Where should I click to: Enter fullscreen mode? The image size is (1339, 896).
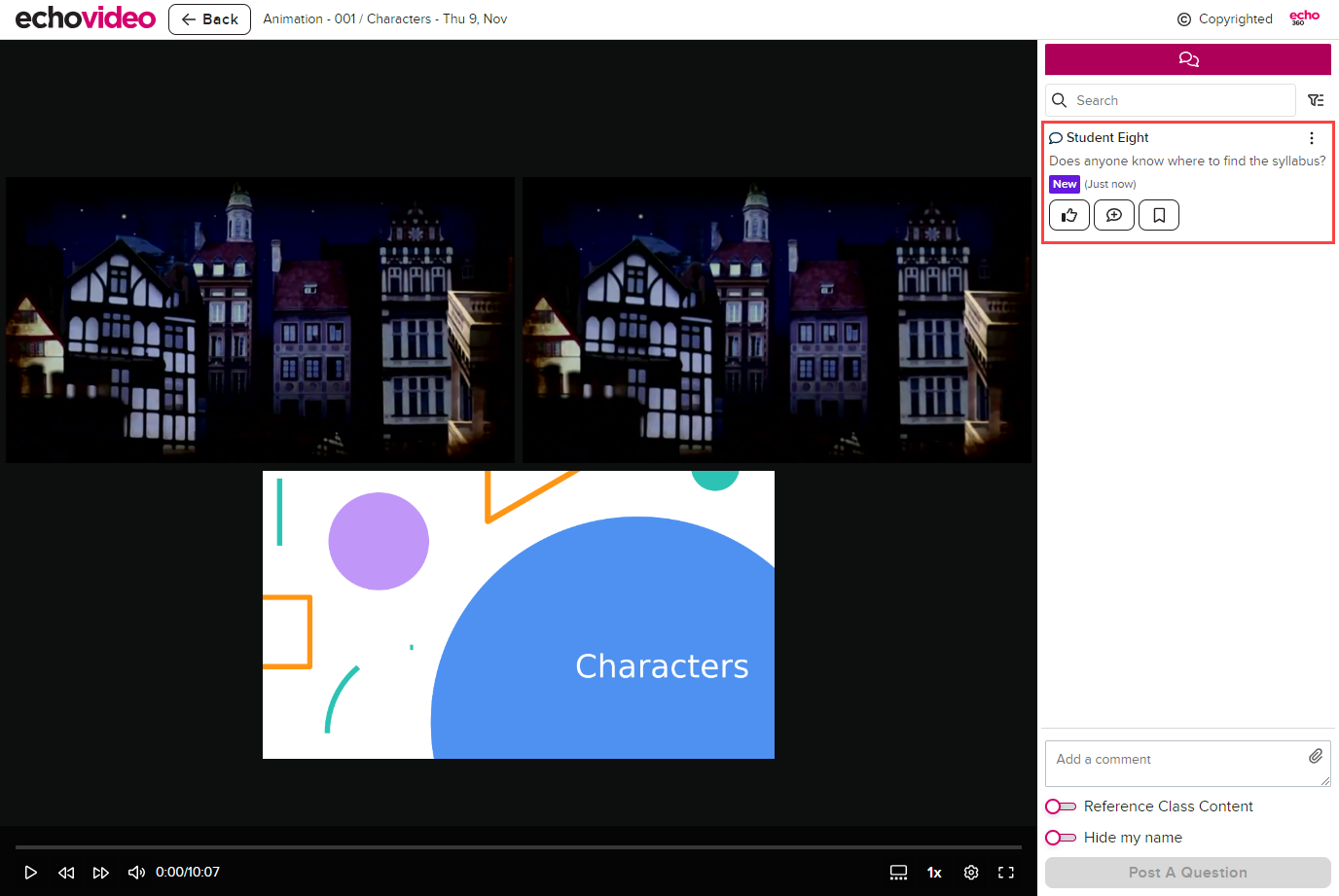click(1006, 873)
